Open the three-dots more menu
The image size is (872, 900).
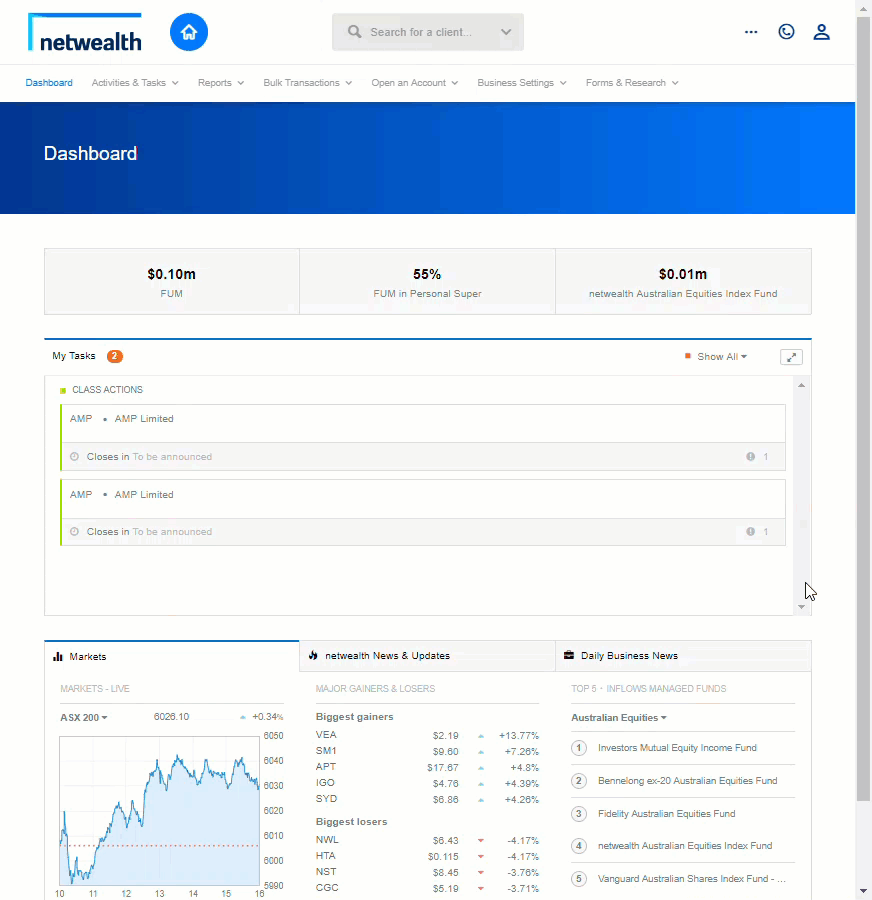click(x=751, y=32)
